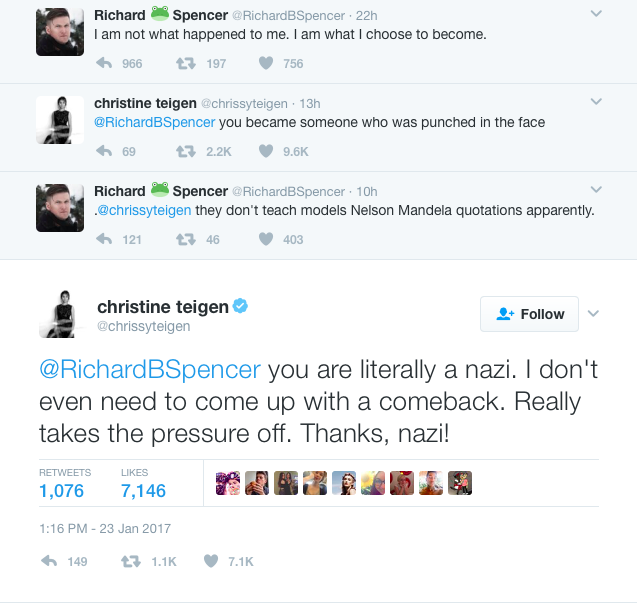637x603 pixels.
Task: Open the dropdown arrow beside the Follow button
Action: coord(593,314)
